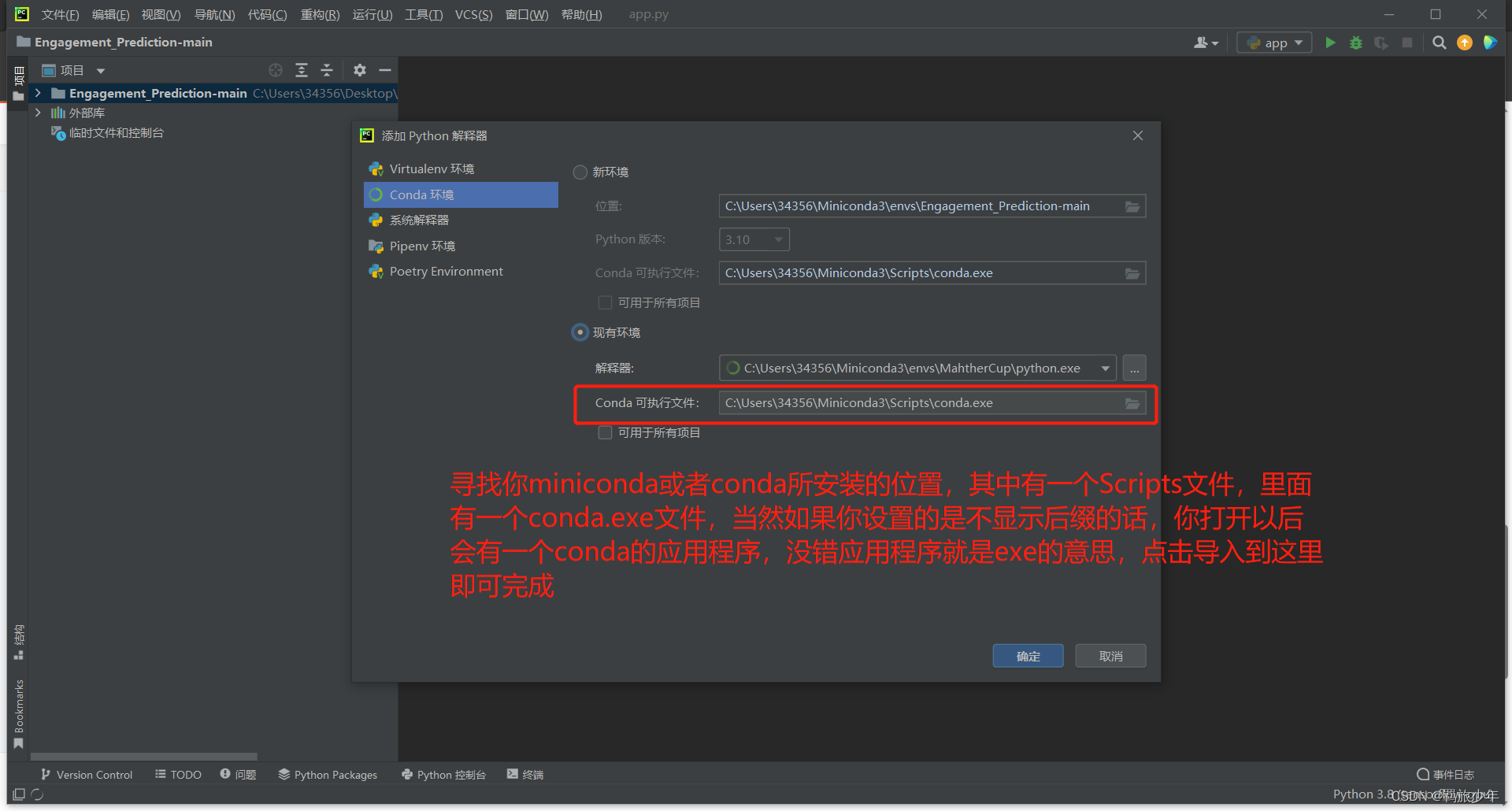Click the Stop square icon in toolbar
This screenshot has height=811, width=1512.
point(1407,43)
